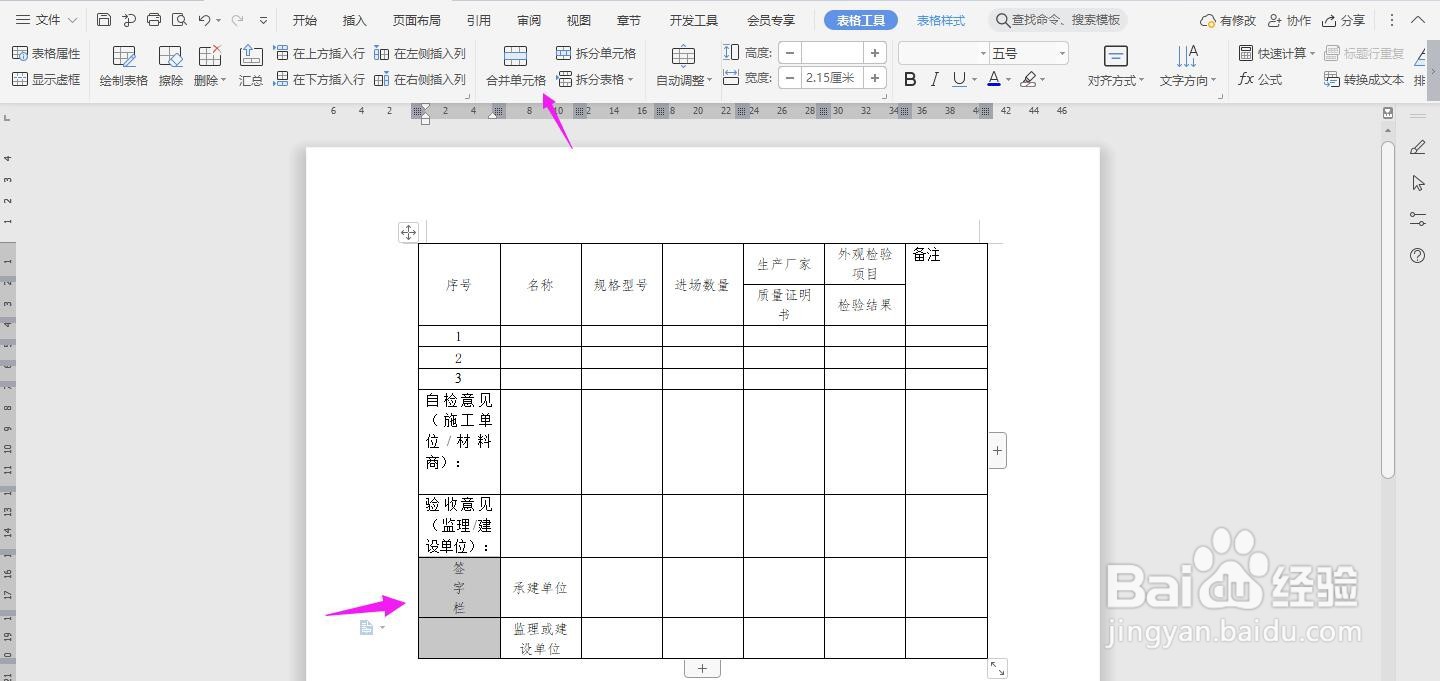Open 表格属性 table properties
Viewport: 1440px width, 681px height.
(47, 53)
